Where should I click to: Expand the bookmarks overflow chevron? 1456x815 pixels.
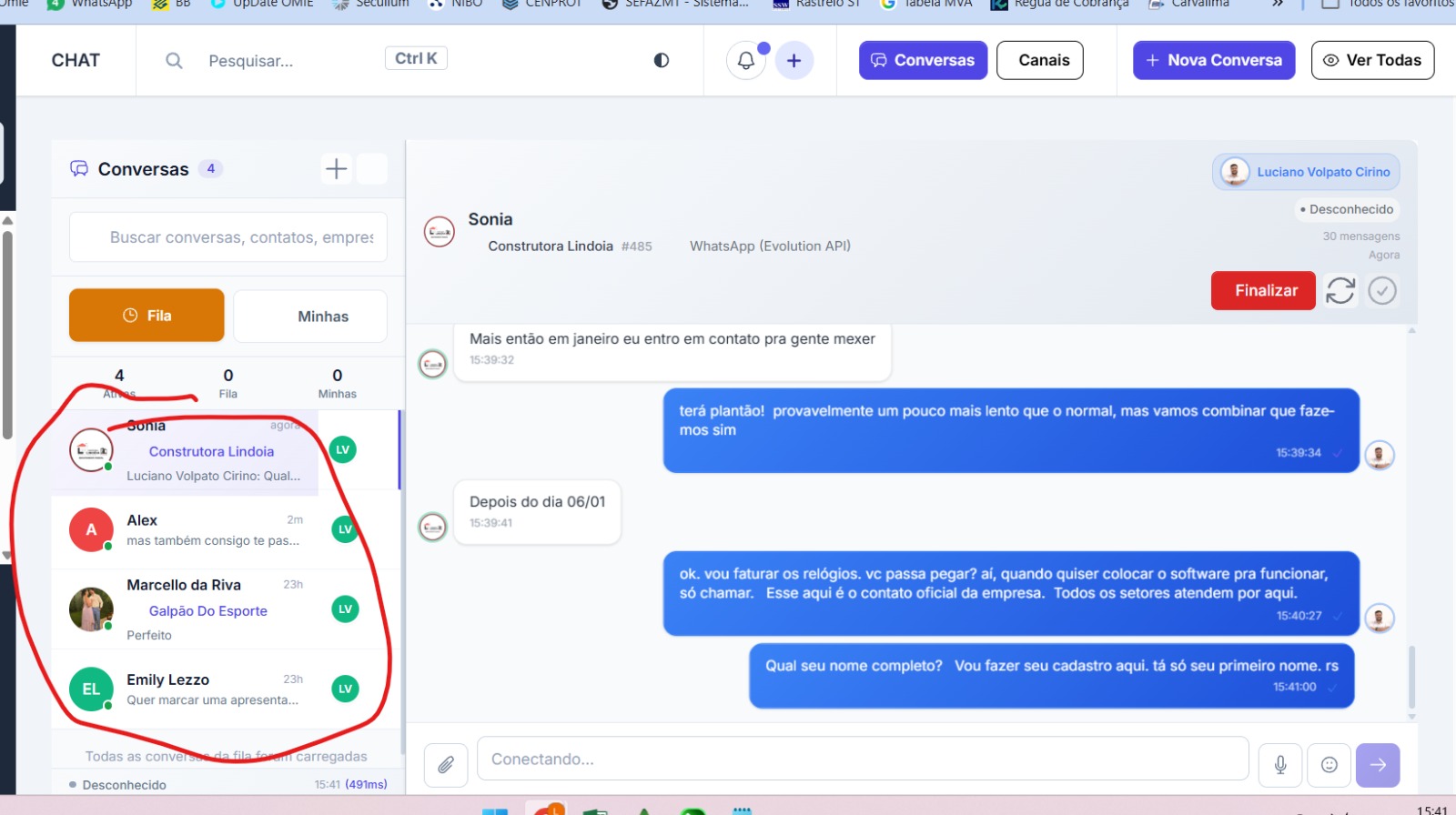pyautogui.click(x=1278, y=5)
